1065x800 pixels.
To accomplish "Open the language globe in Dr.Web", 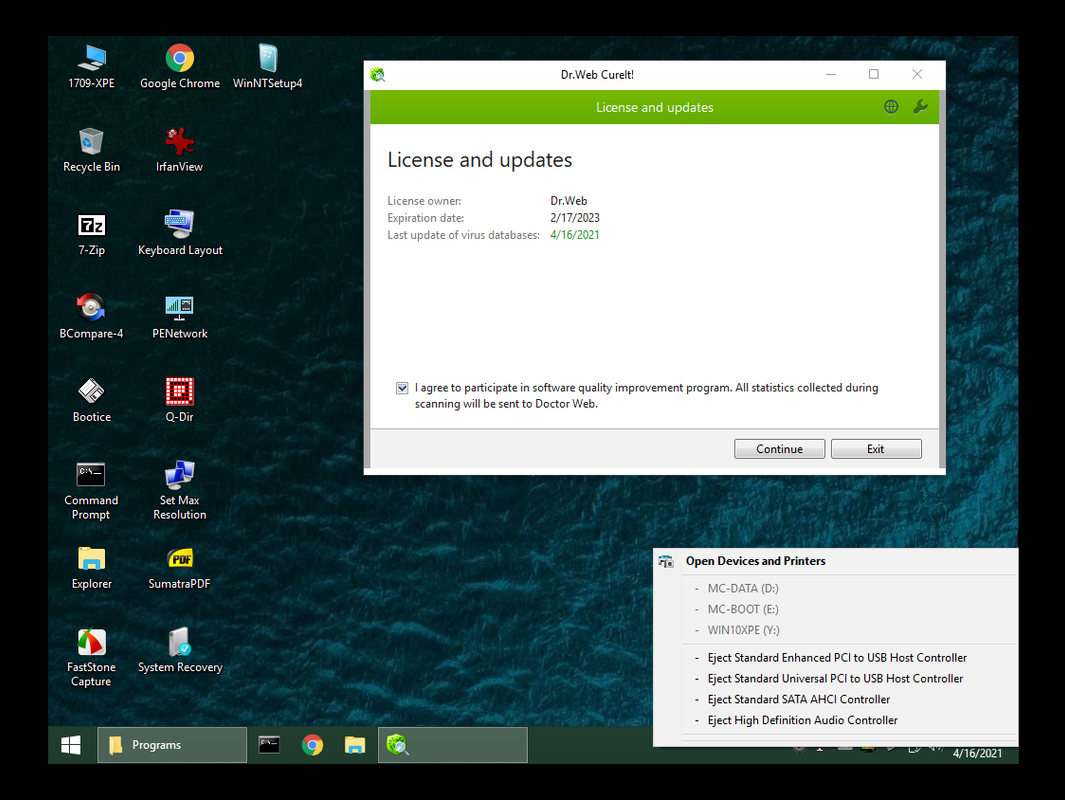I will click(x=891, y=107).
